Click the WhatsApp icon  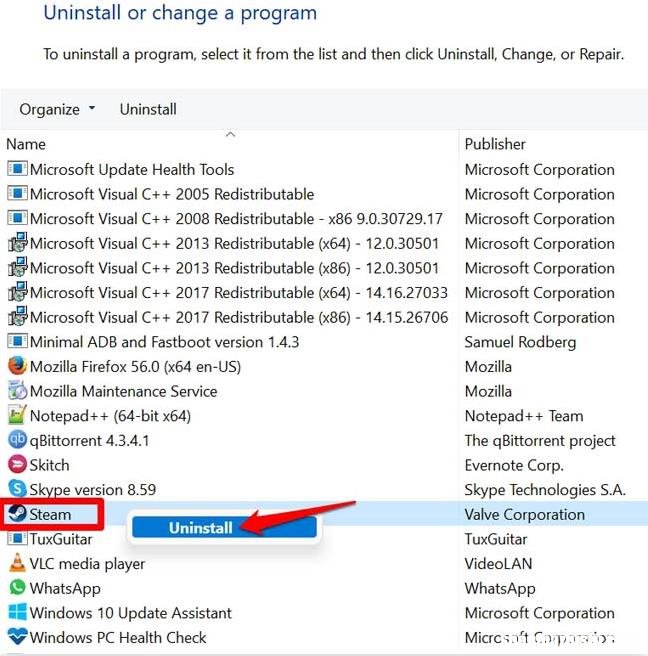(x=17, y=587)
